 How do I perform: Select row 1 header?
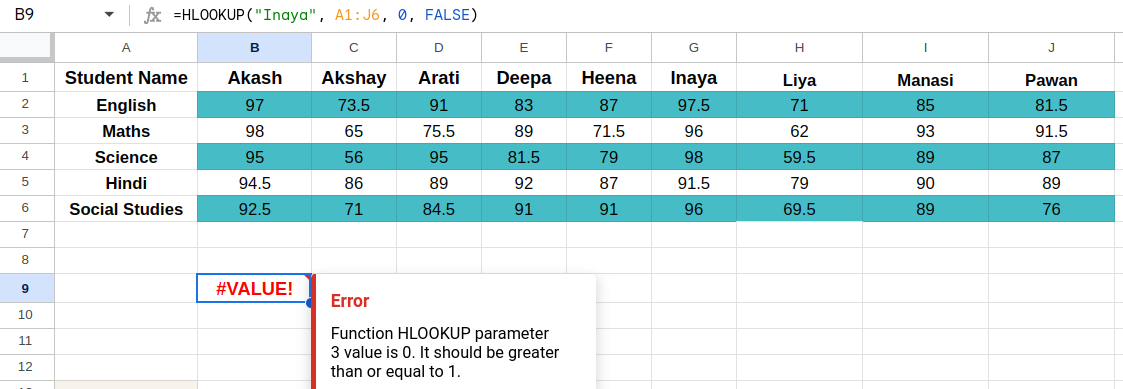click(26, 77)
